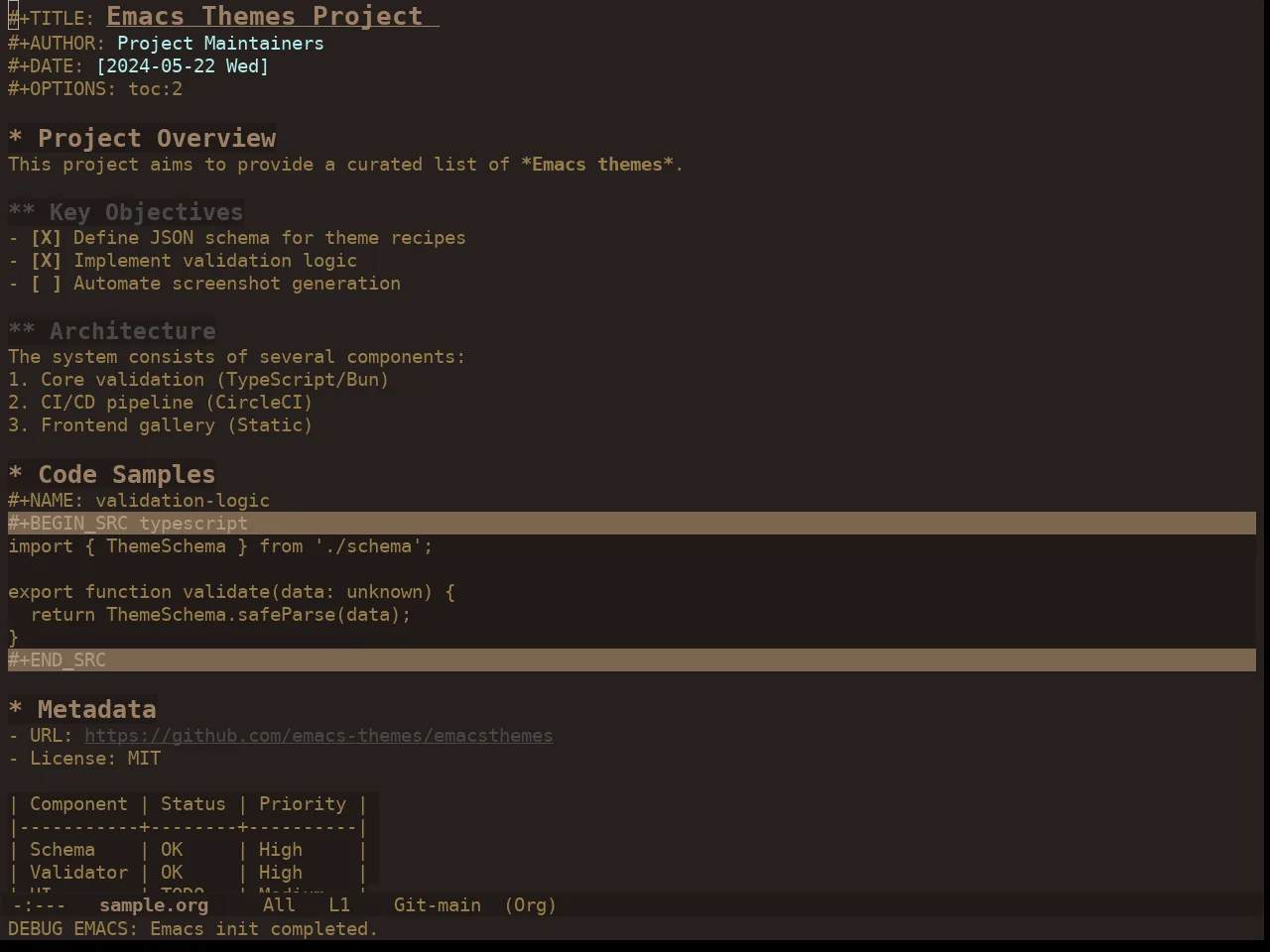Click the (Org) major mode indicator
1270x952 pixels.
pyautogui.click(x=531, y=905)
